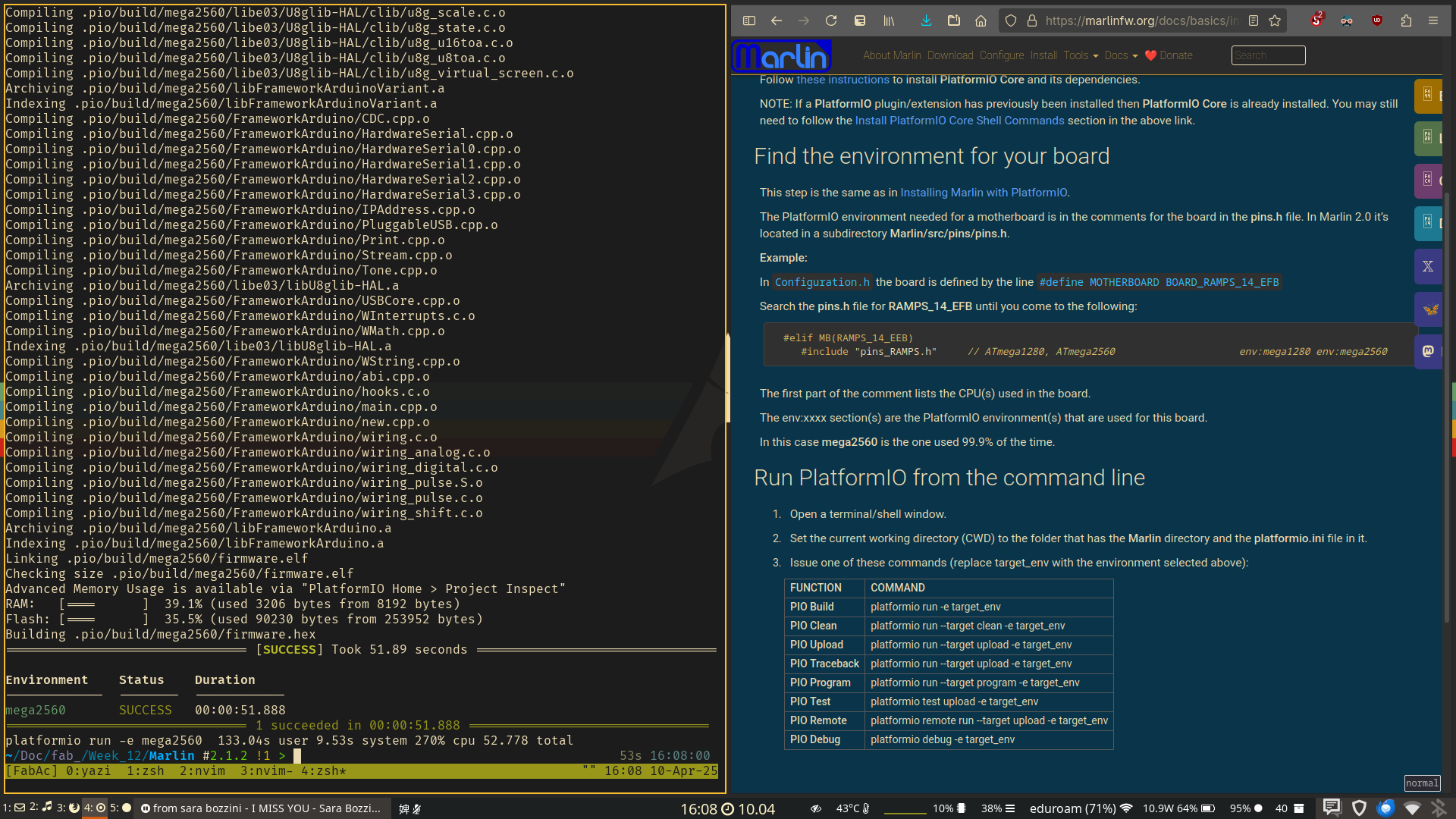Show site security padlock info
Viewport: 1456px width, 819px height.
(1032, 21)
